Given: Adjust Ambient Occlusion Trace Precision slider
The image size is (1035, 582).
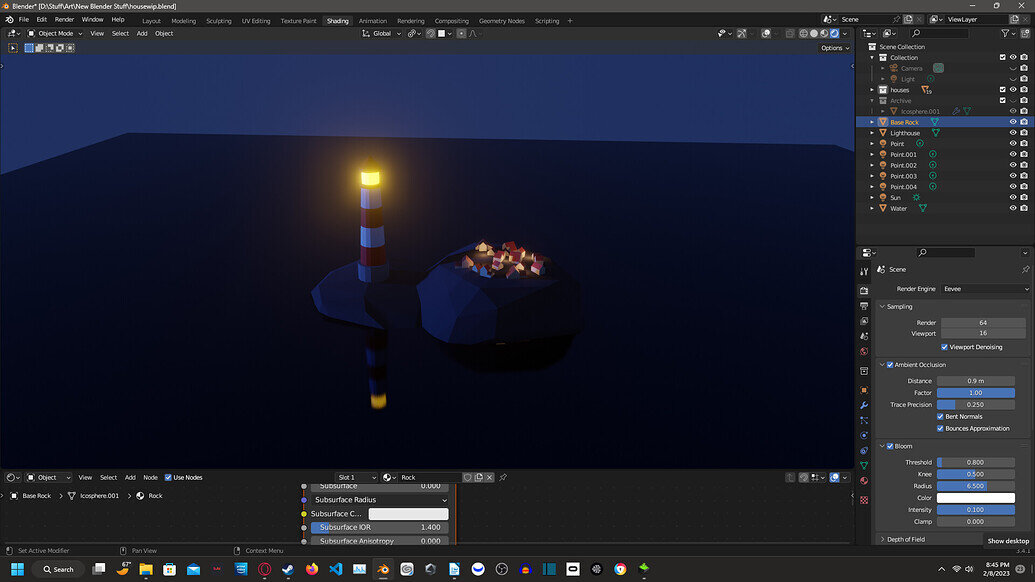Looking at the screenshot, I should coord(976,404).
